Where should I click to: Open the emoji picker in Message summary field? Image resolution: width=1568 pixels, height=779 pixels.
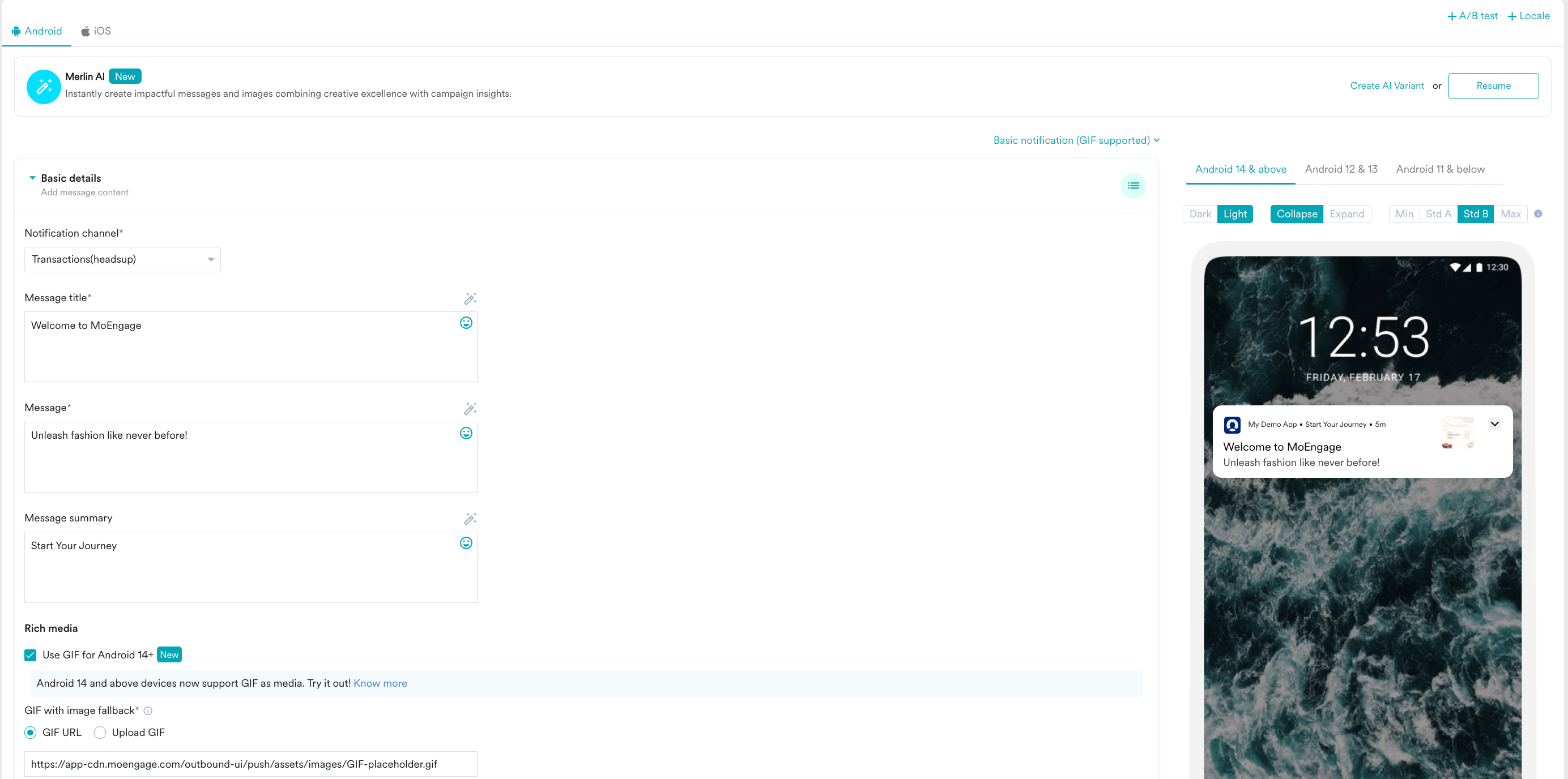466,543
